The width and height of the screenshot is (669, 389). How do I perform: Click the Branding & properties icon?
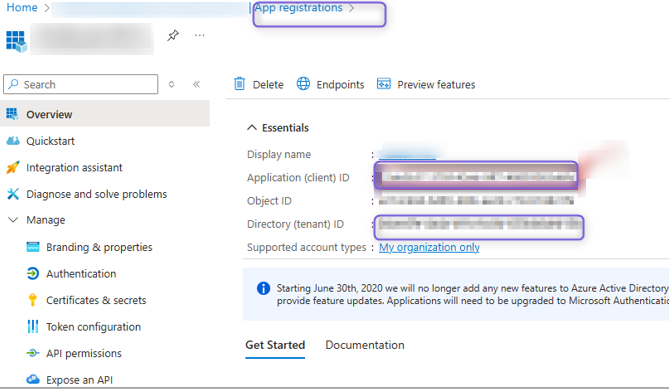tap(33, 247)
